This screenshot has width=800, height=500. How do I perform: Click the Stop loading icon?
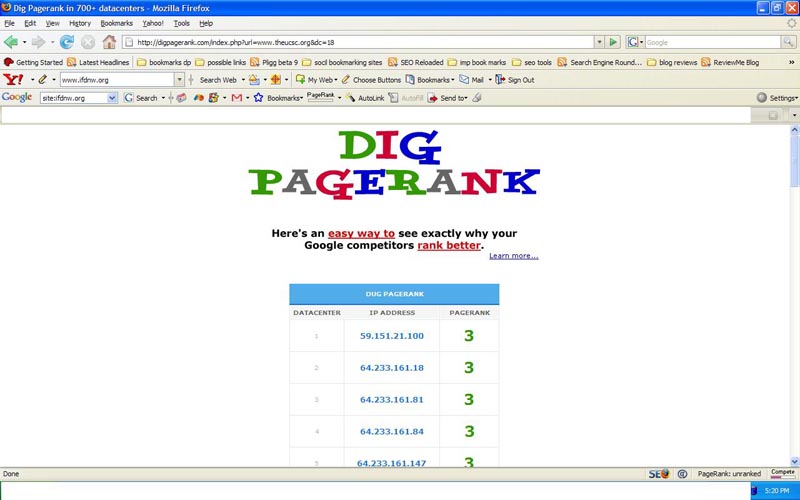[x=88, y=42]
